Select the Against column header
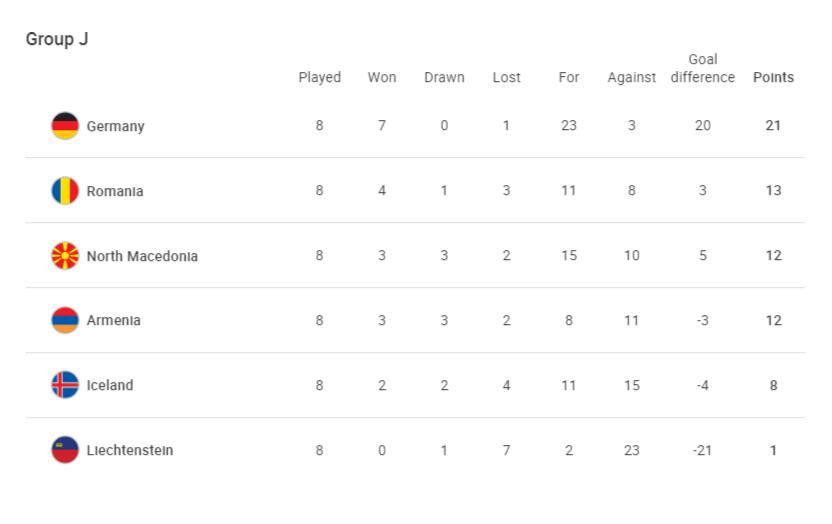Screen dimensions: 832x524 point(631,78)
